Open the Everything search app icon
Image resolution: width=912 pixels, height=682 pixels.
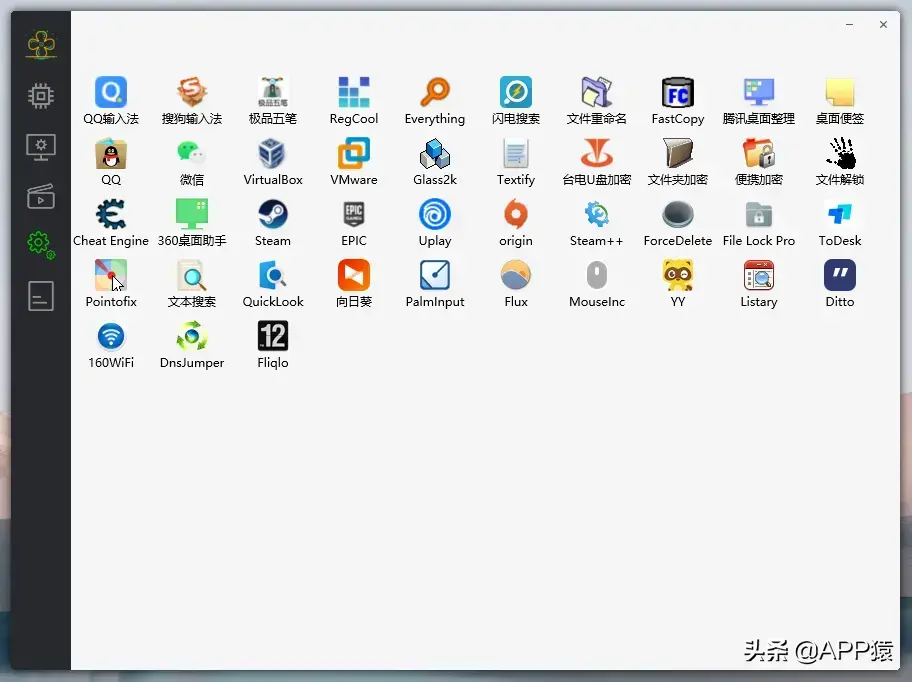pos(434,93)
